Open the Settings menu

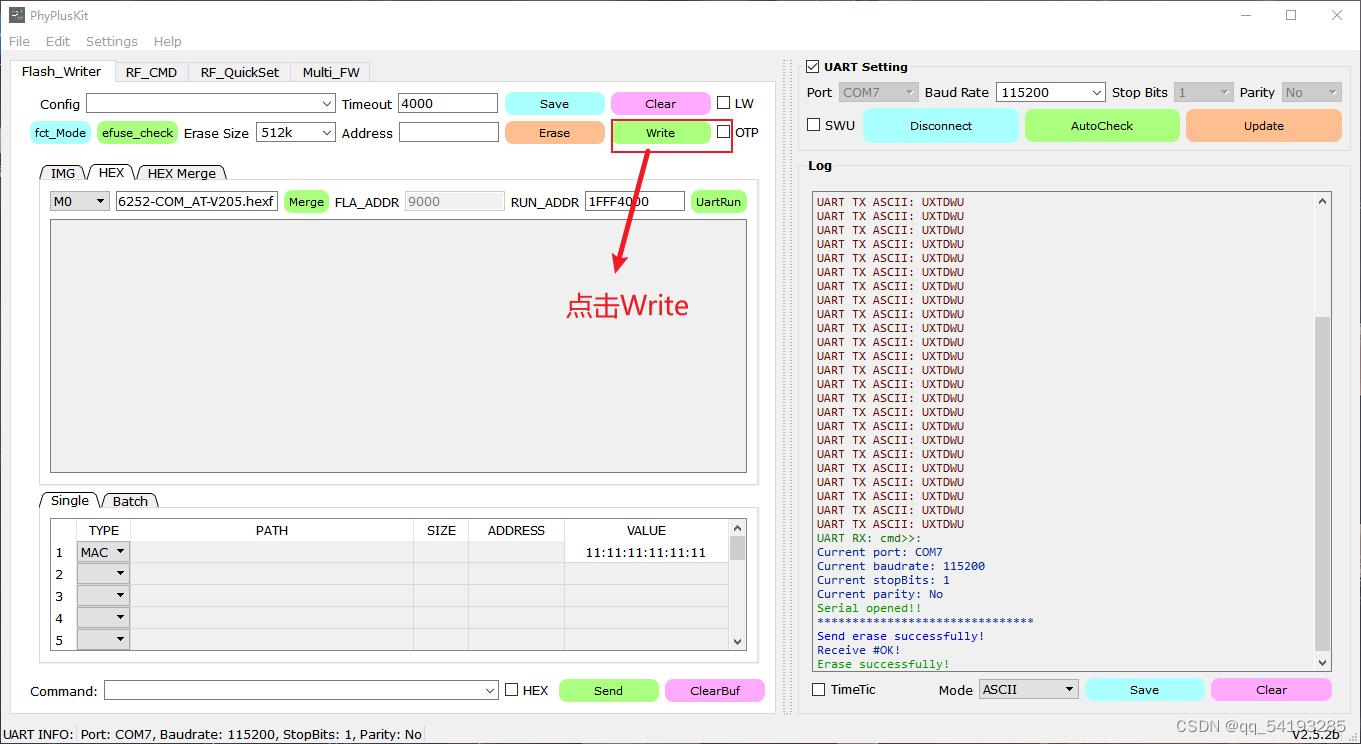(x=112, y=41)
